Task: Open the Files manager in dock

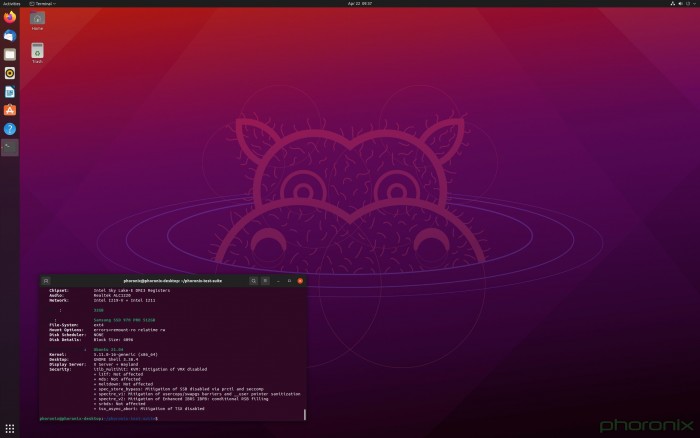Action: click(9, 54)
